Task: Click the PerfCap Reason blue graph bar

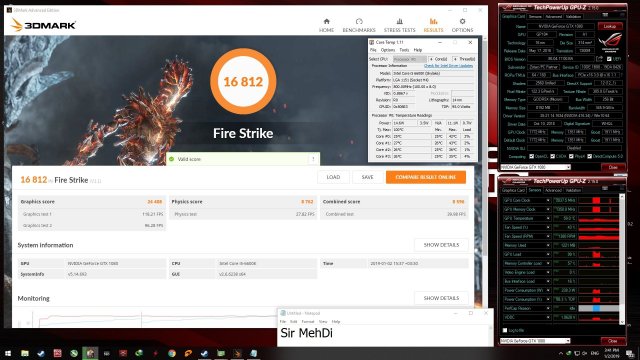Action: click(x=596, y=308)
